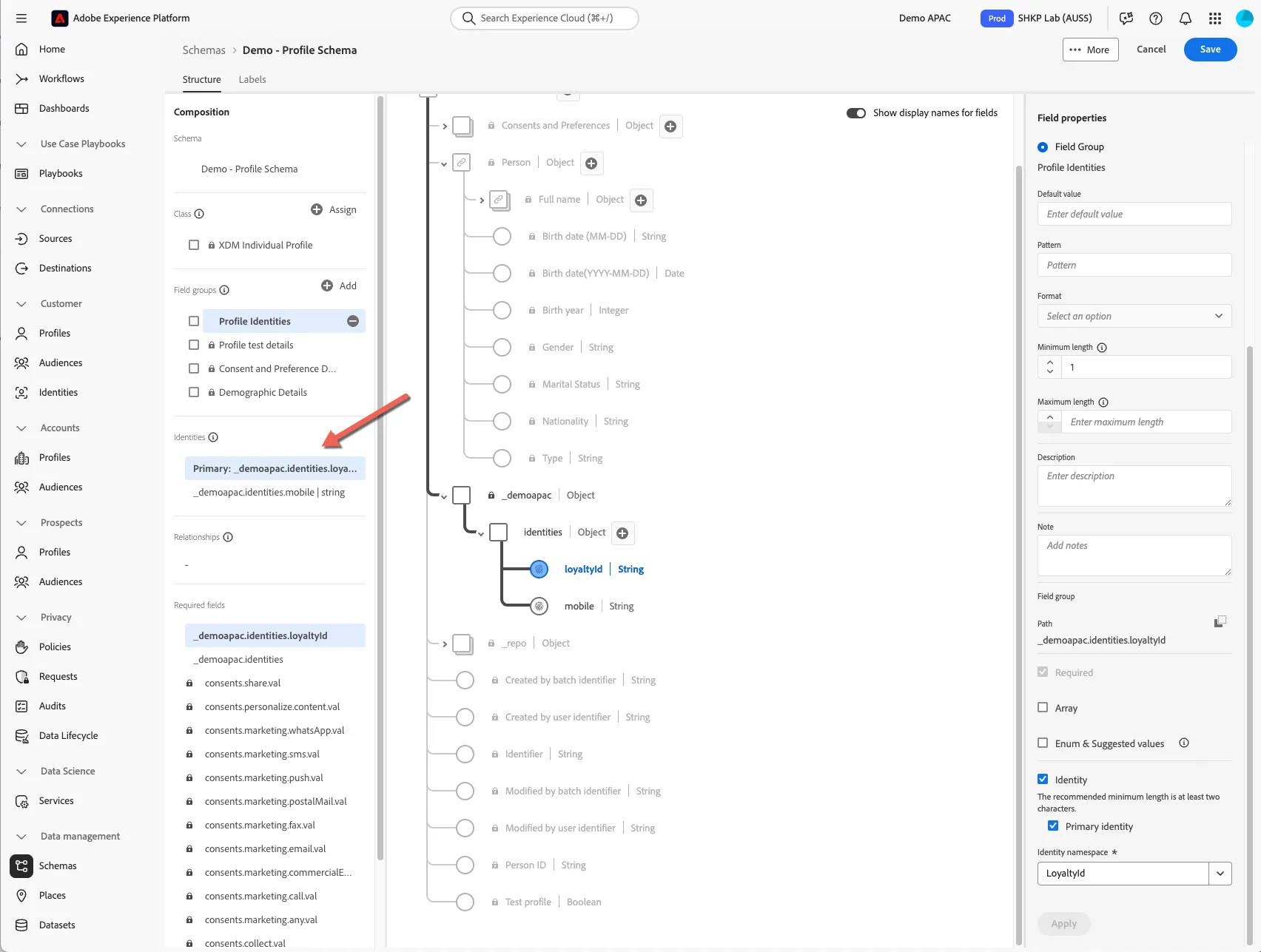
Task: Click the Schemas breadcrumb link
Action: pos(204,50)
